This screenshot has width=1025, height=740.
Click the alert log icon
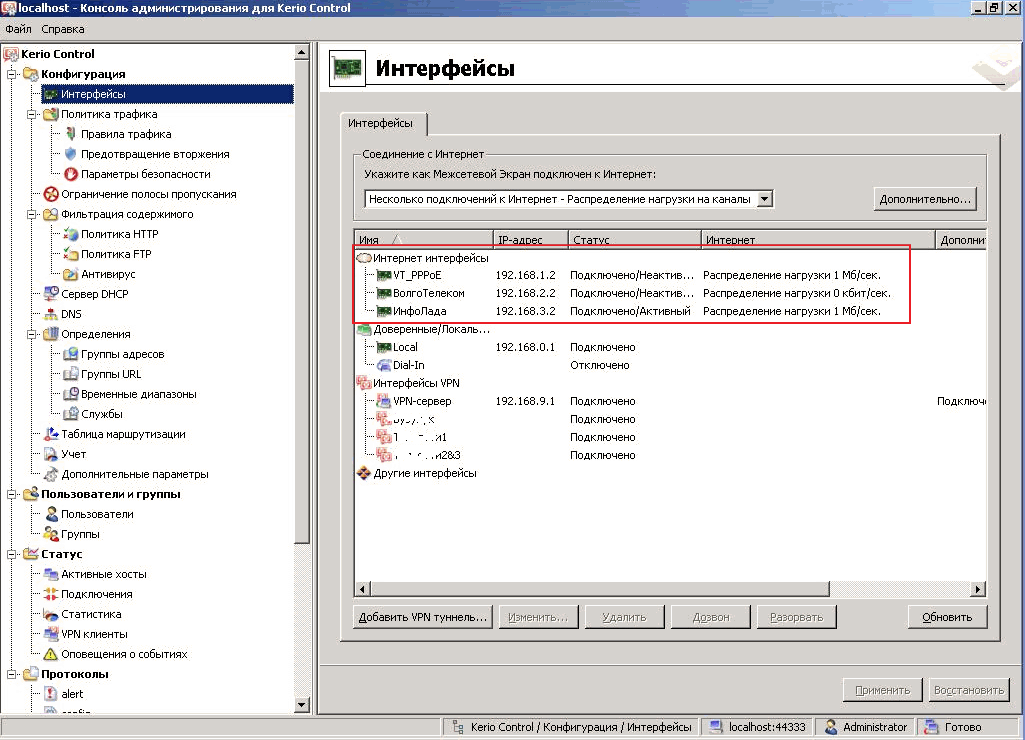point(51,694)
